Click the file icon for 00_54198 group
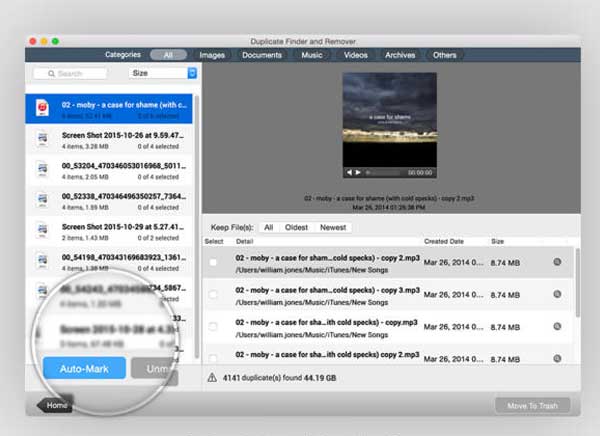Image resolution: width=600 pixels, height=436 pixels. [42, 261]
